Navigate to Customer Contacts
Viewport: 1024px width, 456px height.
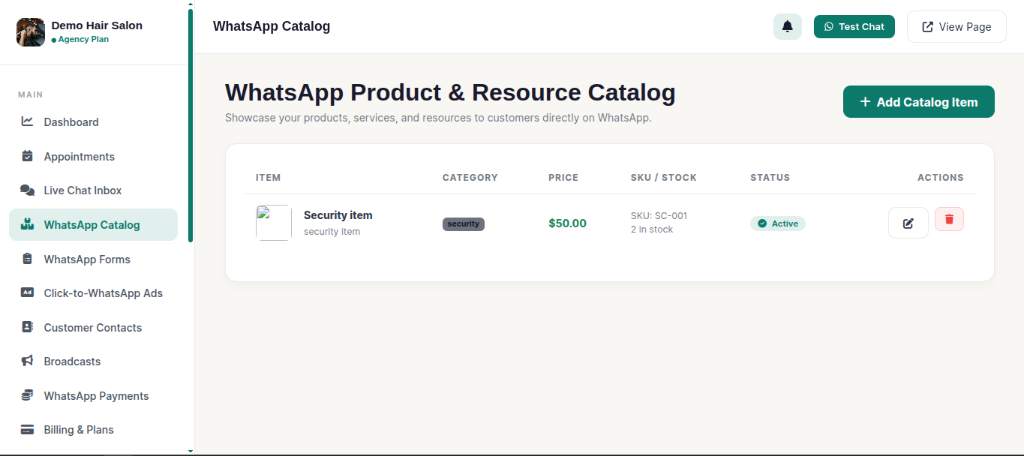click(93, 327)
